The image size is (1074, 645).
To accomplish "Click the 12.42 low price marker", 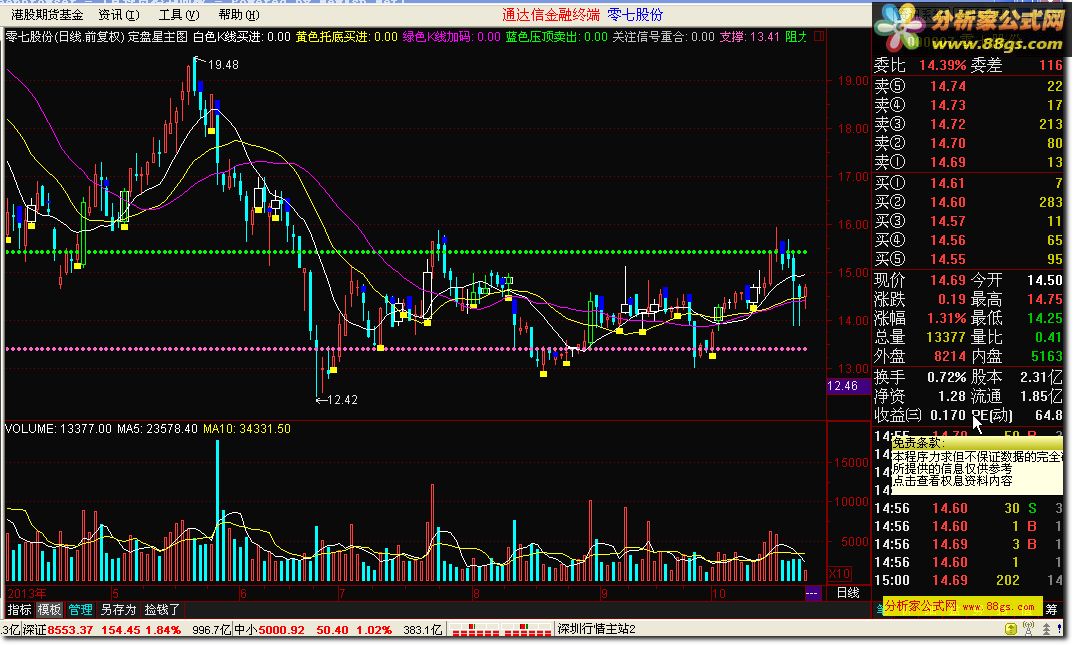I will click(x=342, y=399).
